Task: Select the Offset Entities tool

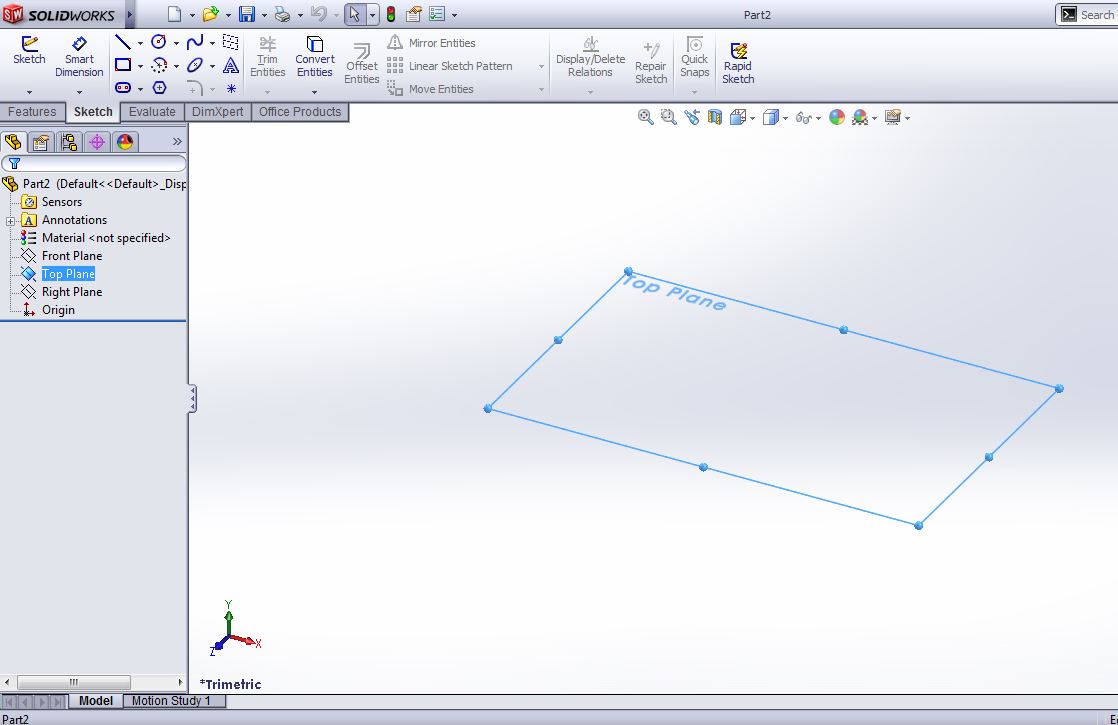Action: point(361,60)
